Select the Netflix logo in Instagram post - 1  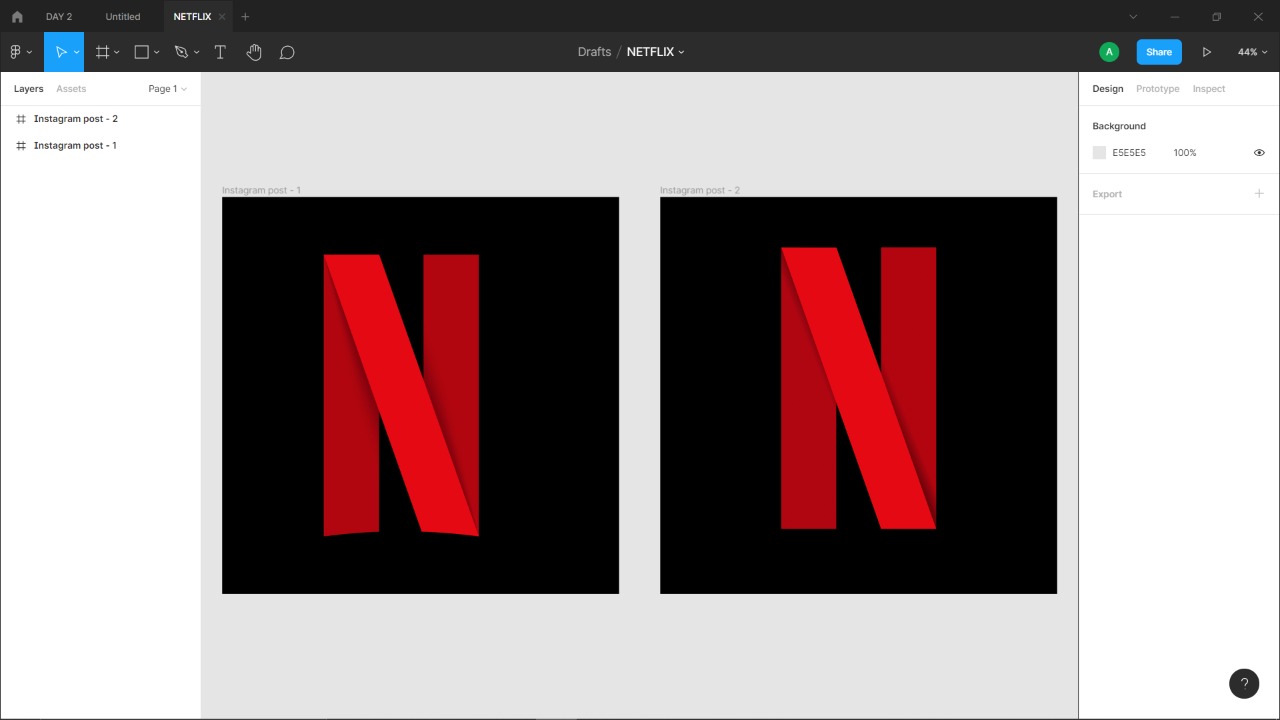point(401,395)
